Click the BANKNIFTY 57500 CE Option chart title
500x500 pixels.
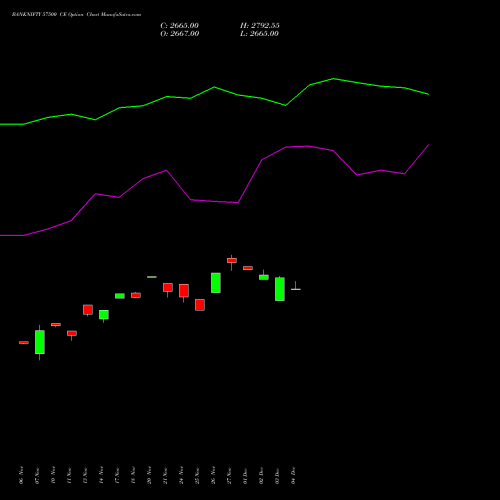pyautogui.click(x=76, y=15)
